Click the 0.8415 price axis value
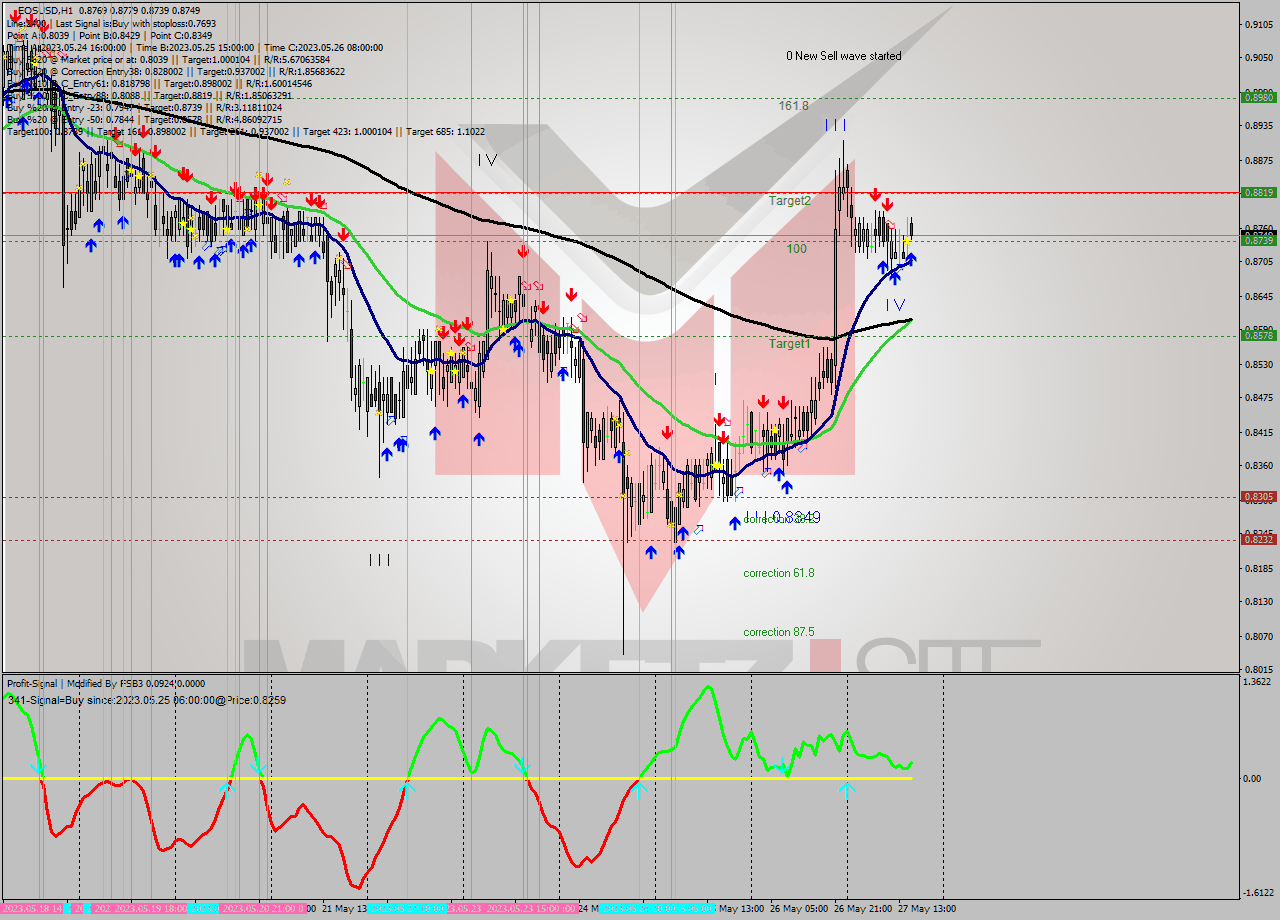This screenshot has width=1280, height=920. [1258, 432]
